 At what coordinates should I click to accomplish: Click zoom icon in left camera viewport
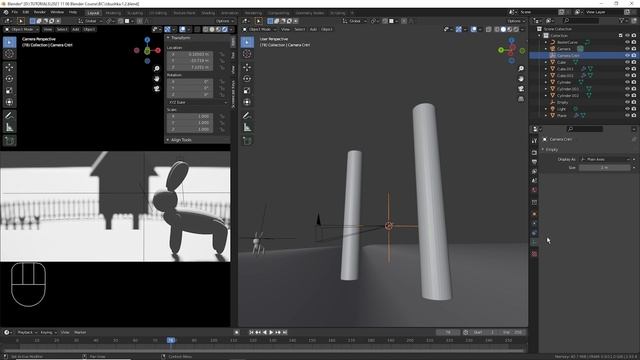(157, 69)
